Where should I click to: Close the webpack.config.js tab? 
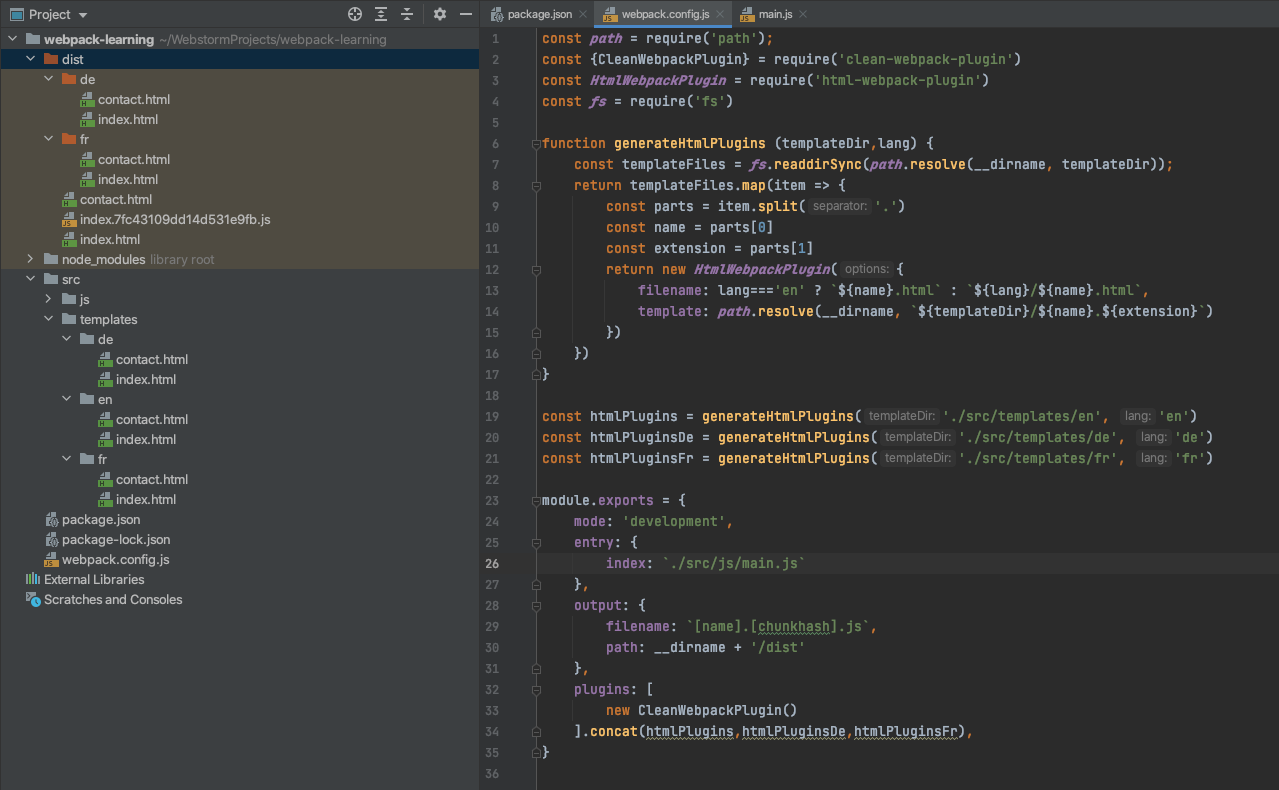click(720, 14)
